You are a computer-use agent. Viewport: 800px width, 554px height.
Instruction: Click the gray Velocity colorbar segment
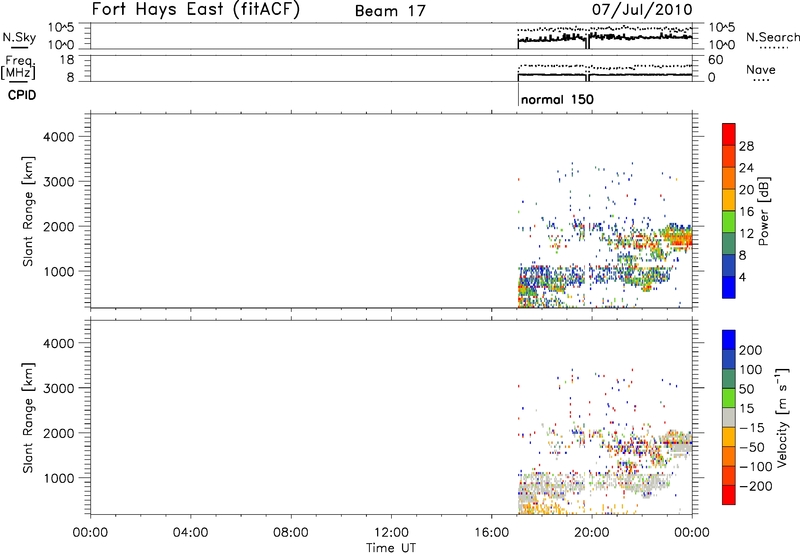point(729,417)
